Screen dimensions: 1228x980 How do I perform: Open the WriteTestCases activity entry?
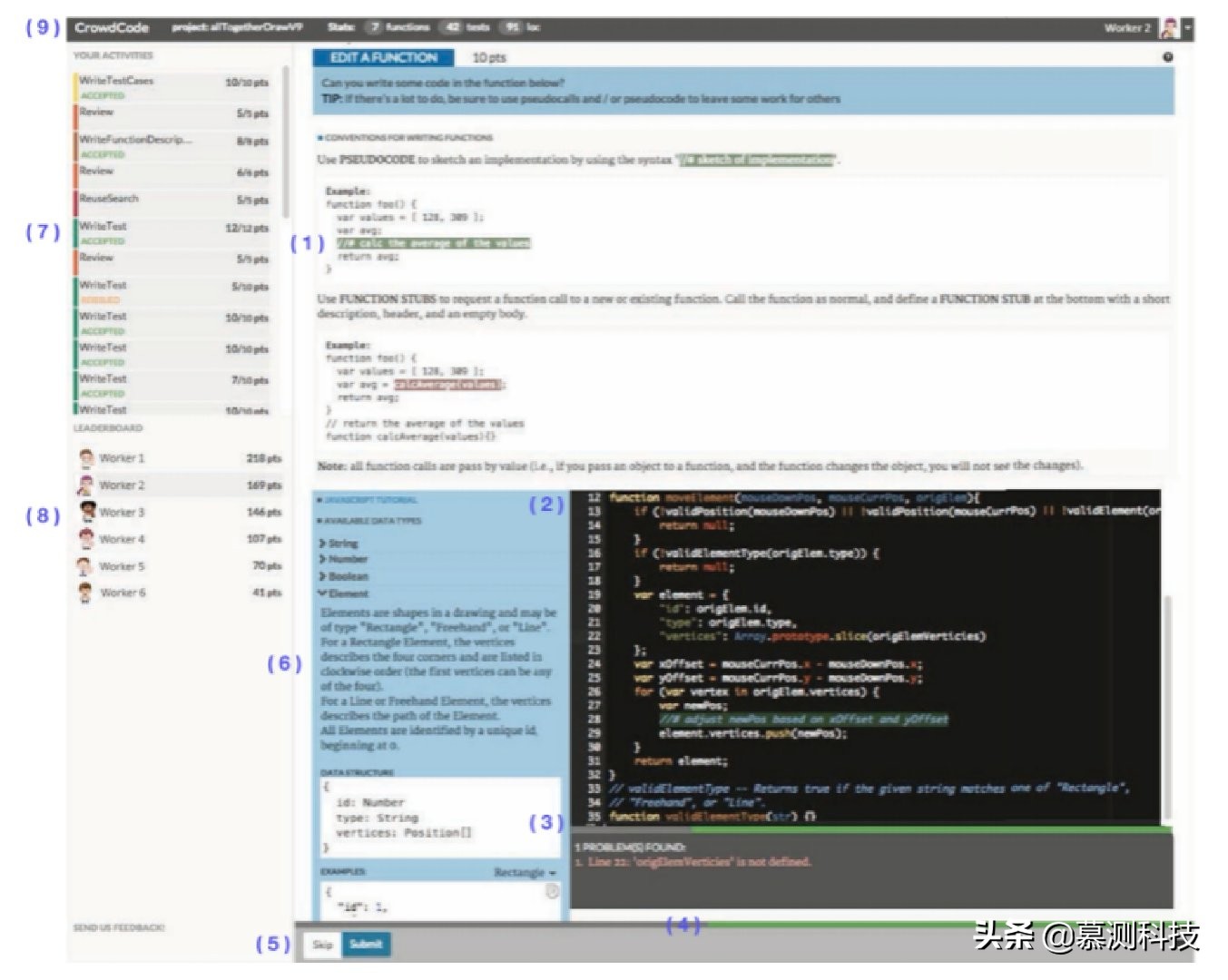pos(116,81)
